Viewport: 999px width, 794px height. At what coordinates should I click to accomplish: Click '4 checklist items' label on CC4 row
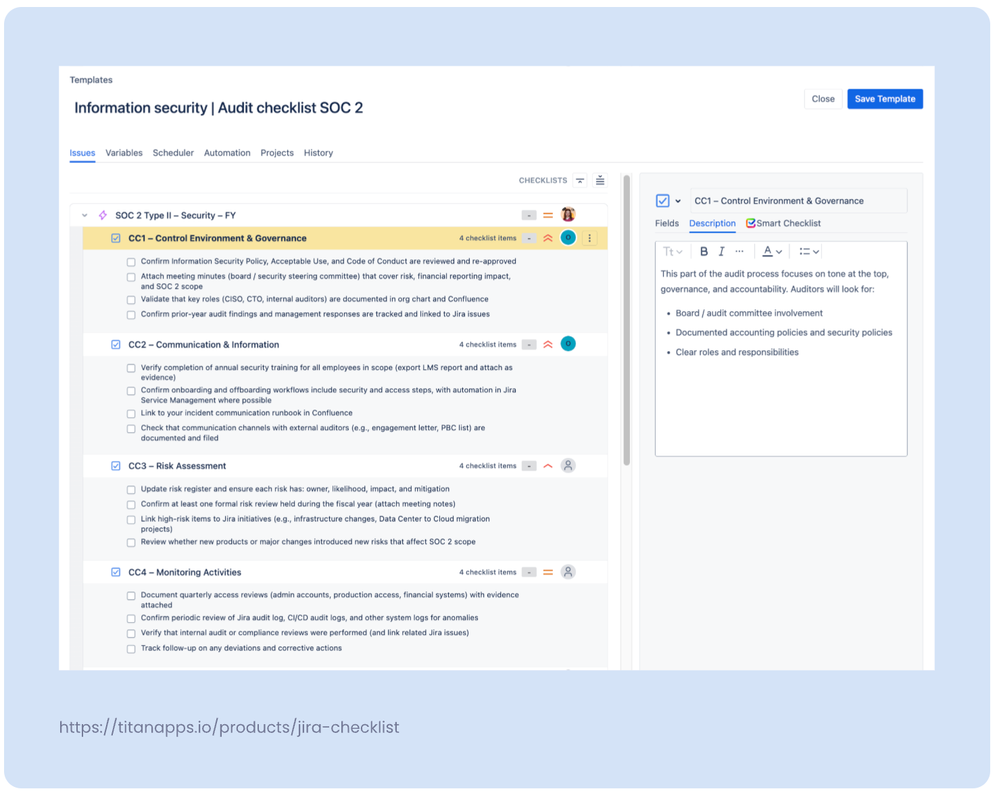click(487, 572)
